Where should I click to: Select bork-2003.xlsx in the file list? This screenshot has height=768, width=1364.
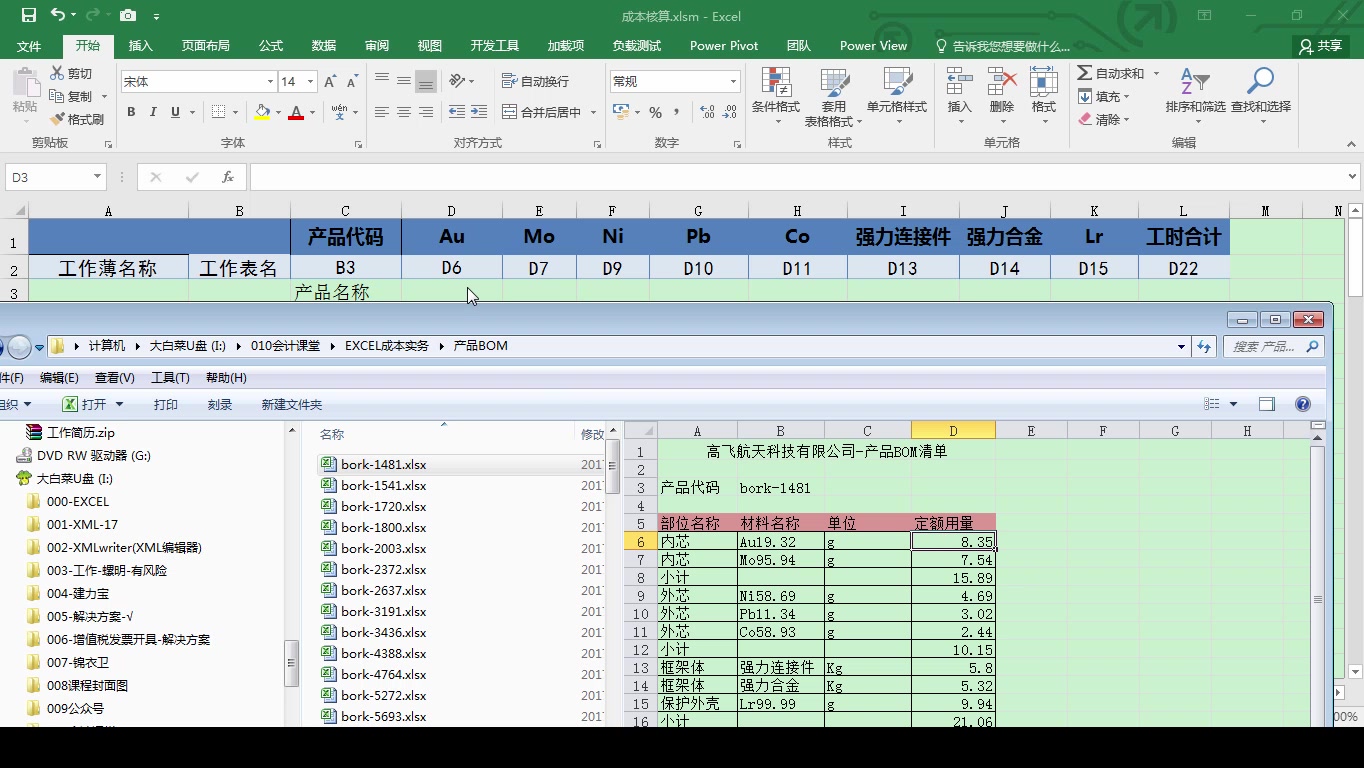tap(383, 548)
